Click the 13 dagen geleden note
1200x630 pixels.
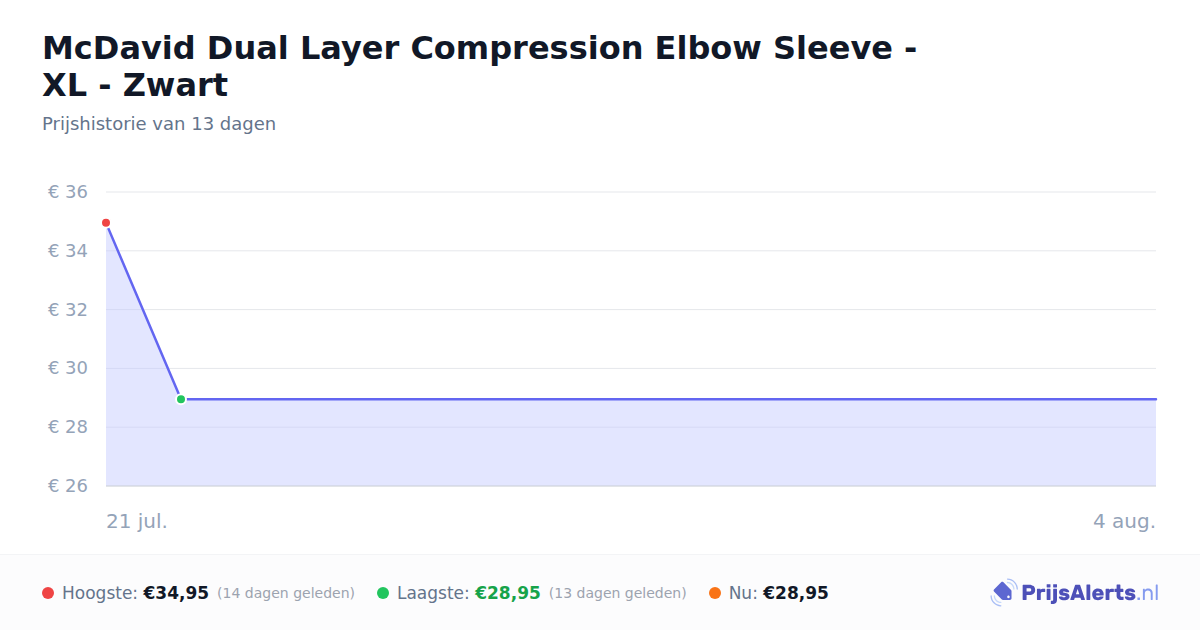[618, 593]
